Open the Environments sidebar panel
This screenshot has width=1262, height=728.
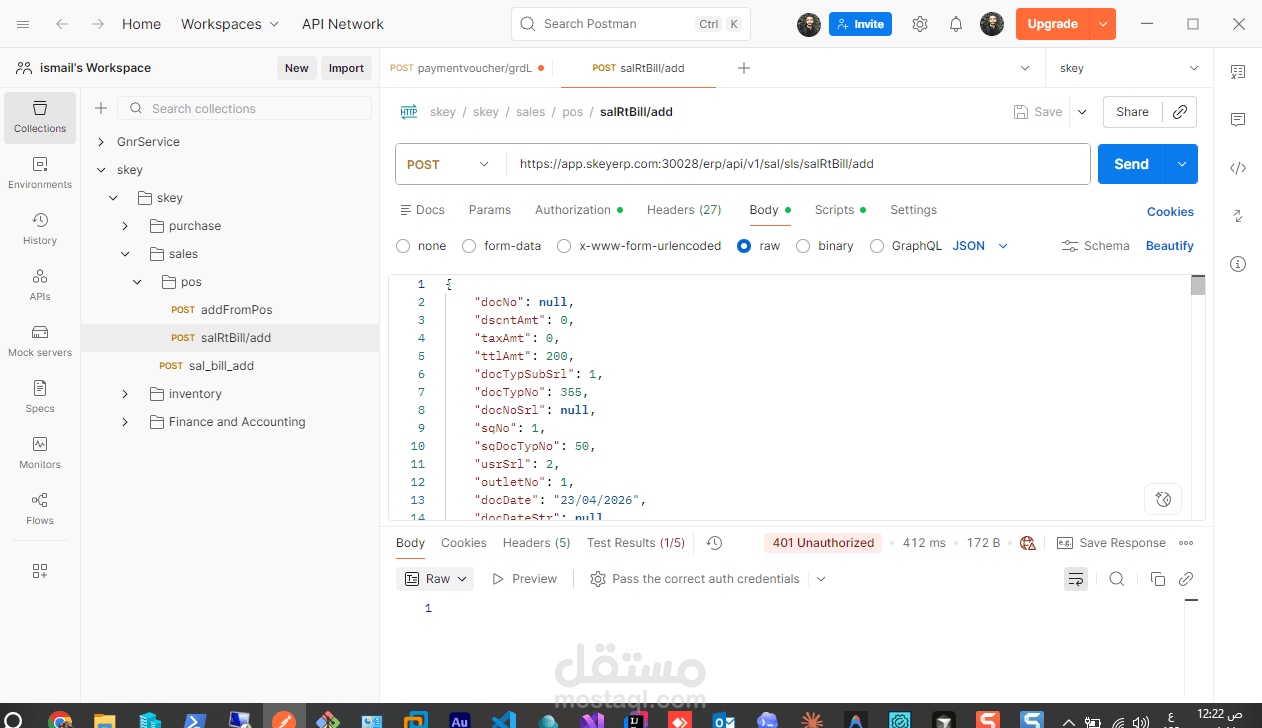pos(40,173)
